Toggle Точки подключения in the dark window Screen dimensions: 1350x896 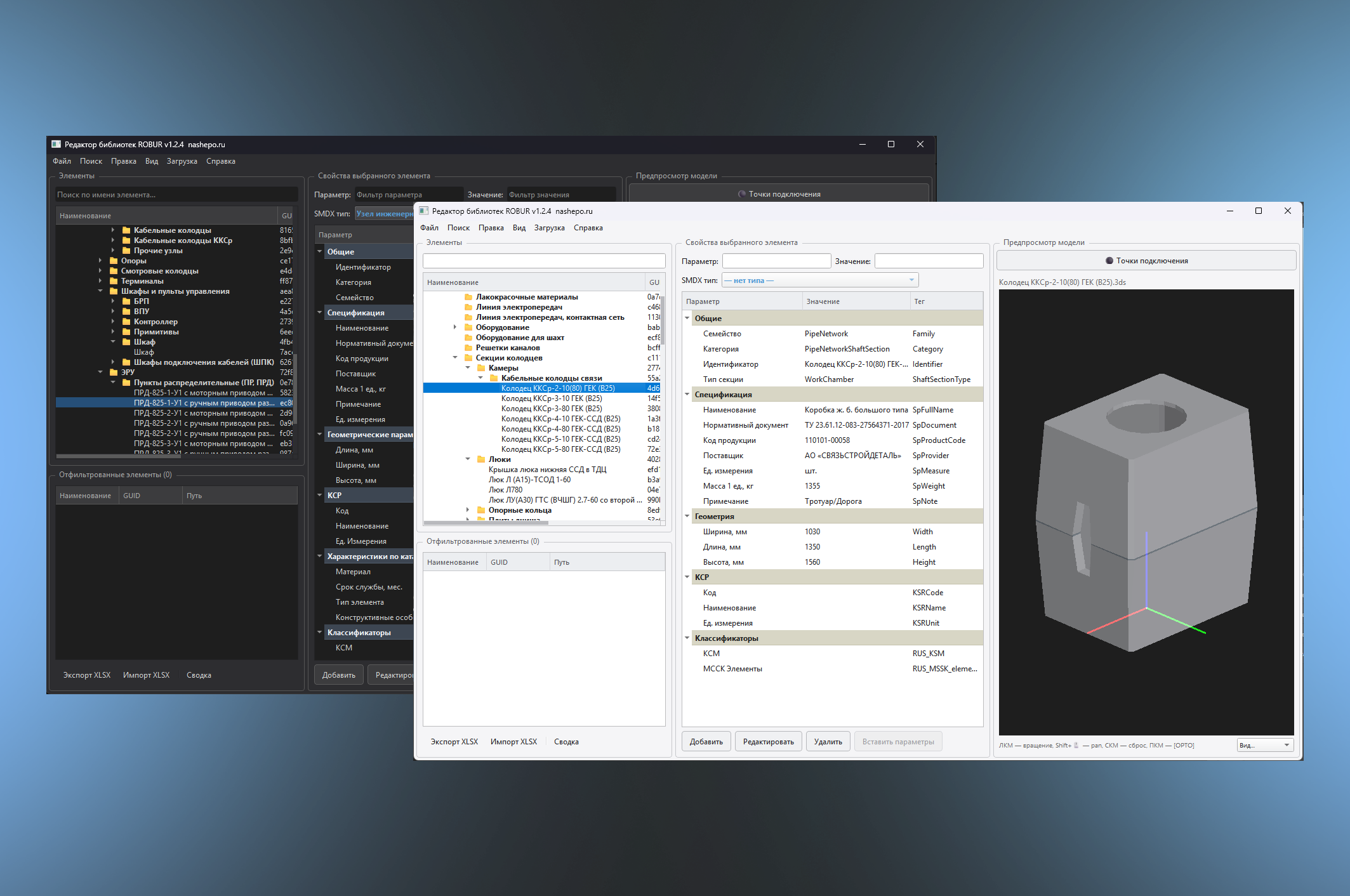point(742,194)
